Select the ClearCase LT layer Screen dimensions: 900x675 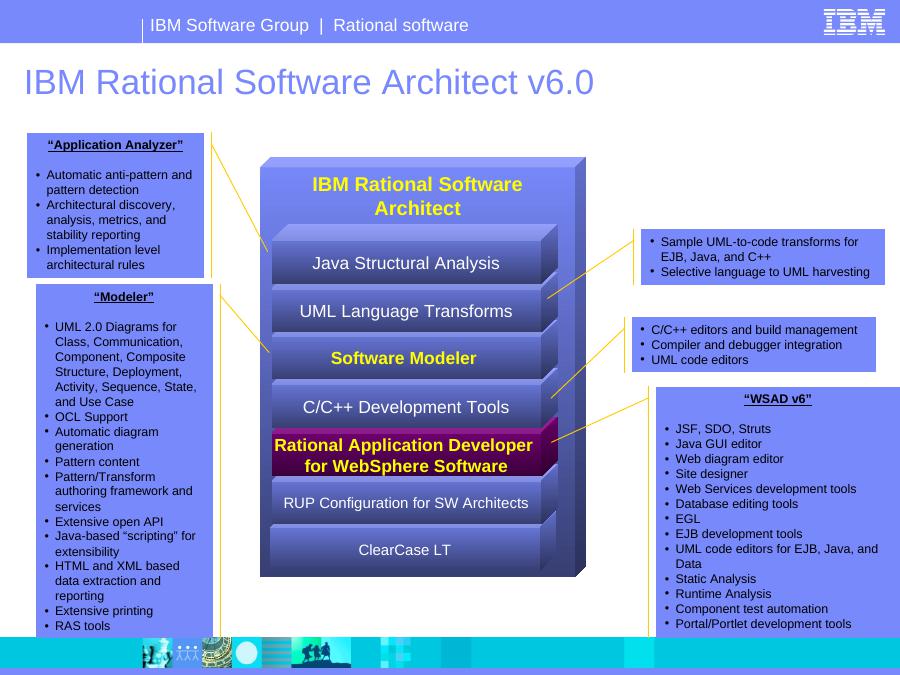pyautogui.click(x=405, y=550)
